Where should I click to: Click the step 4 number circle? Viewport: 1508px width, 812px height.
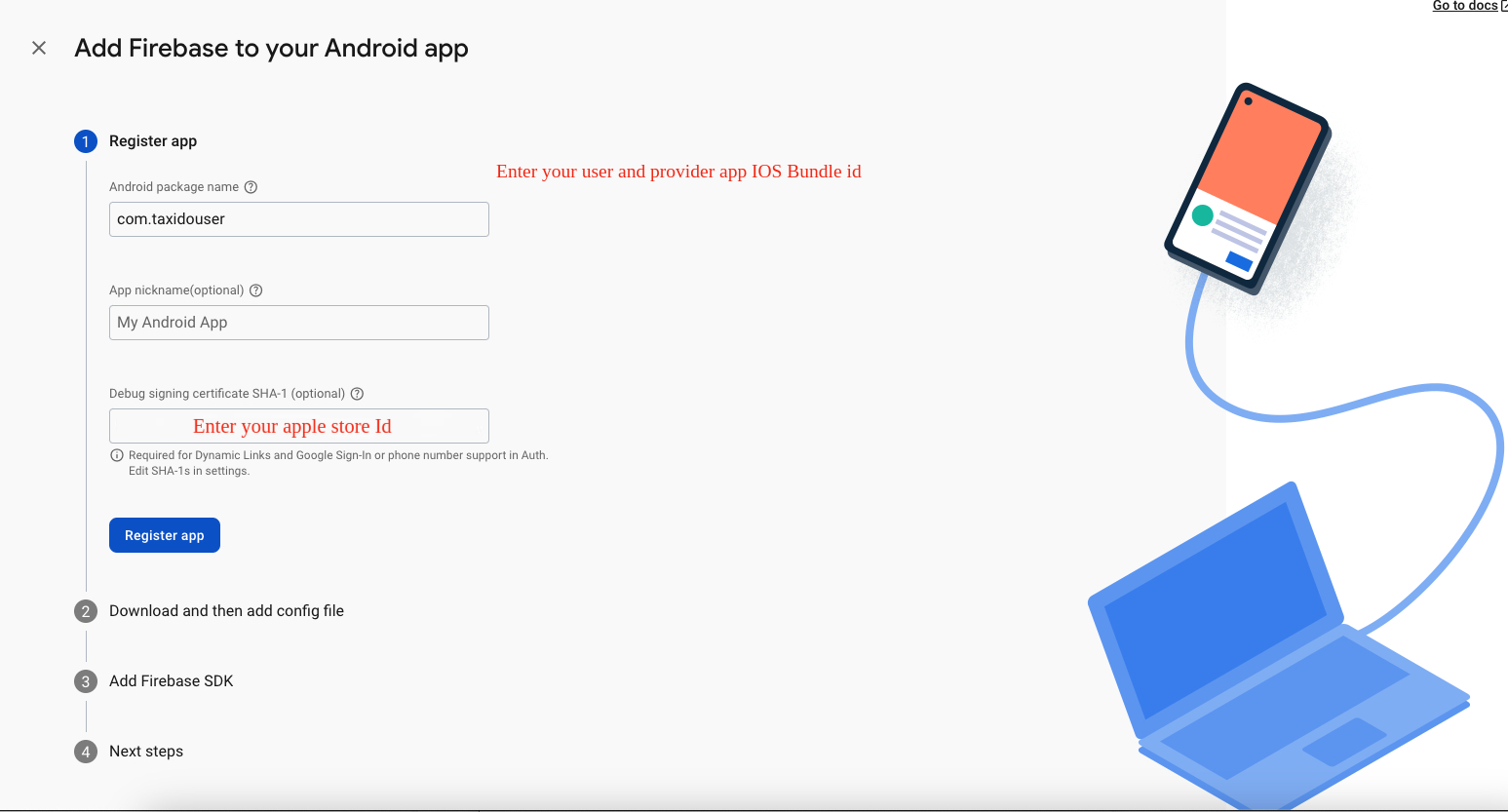coord(86,752)
